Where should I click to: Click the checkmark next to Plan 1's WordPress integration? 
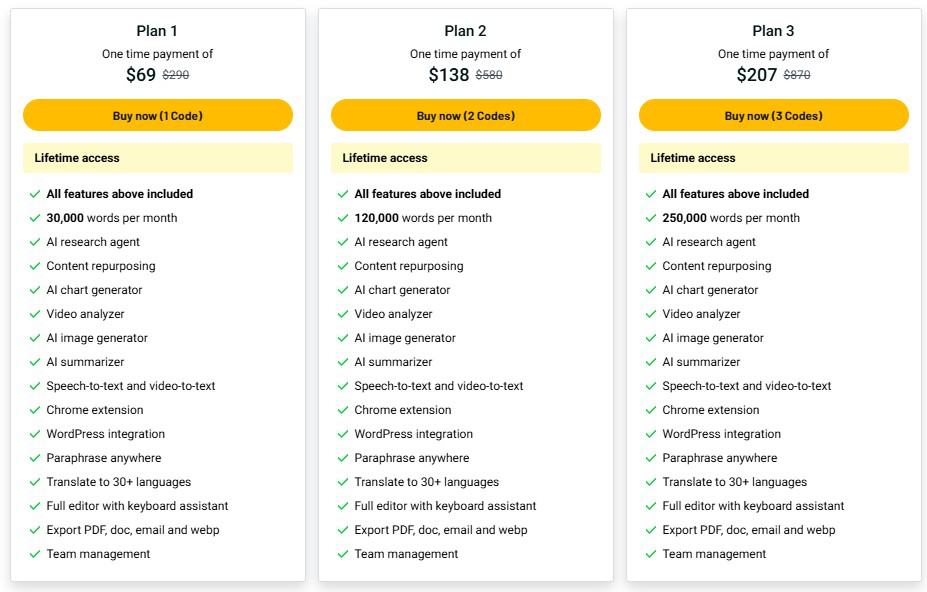(34, 434)
